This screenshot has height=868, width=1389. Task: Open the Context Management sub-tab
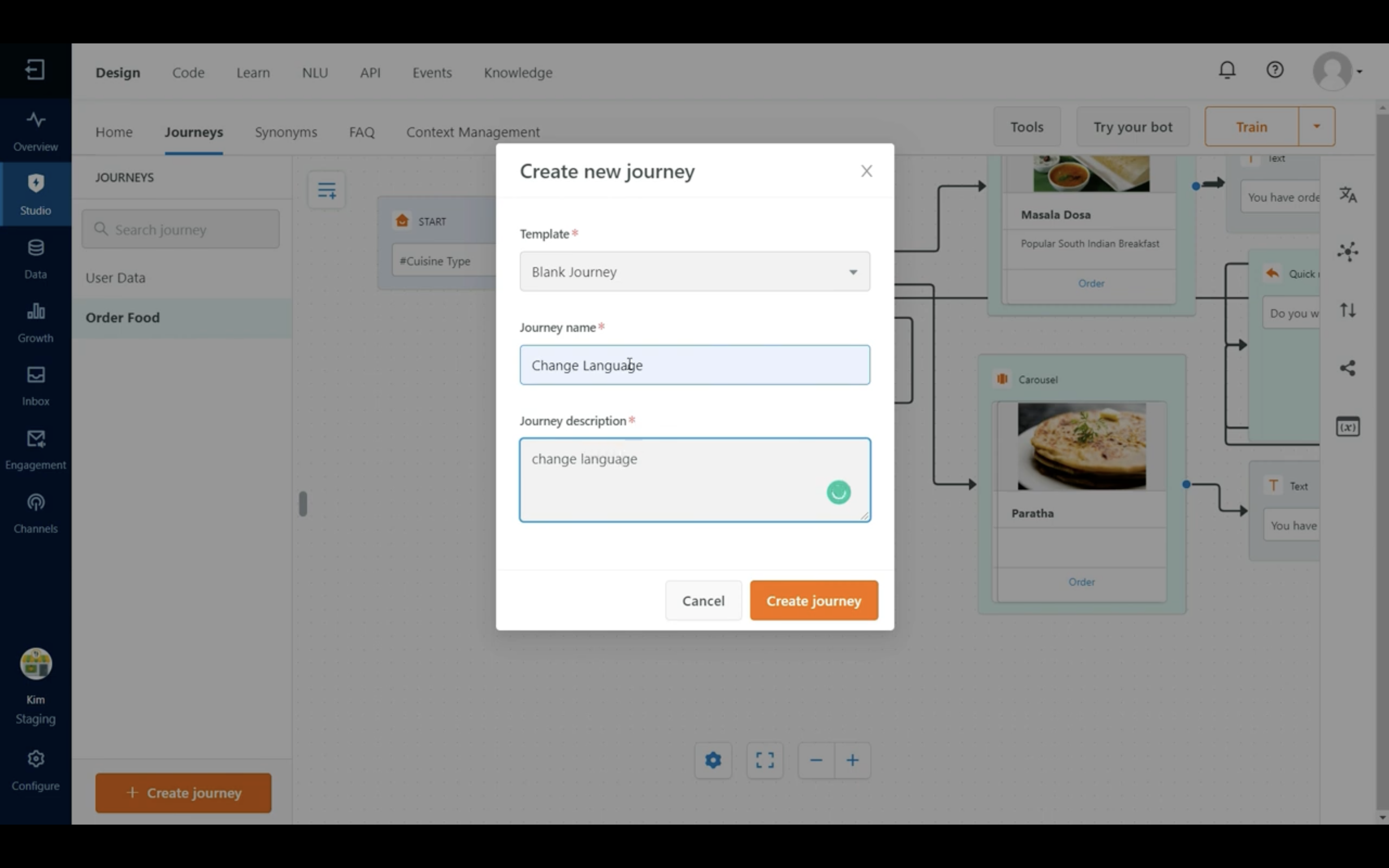[x=473, y=132]
